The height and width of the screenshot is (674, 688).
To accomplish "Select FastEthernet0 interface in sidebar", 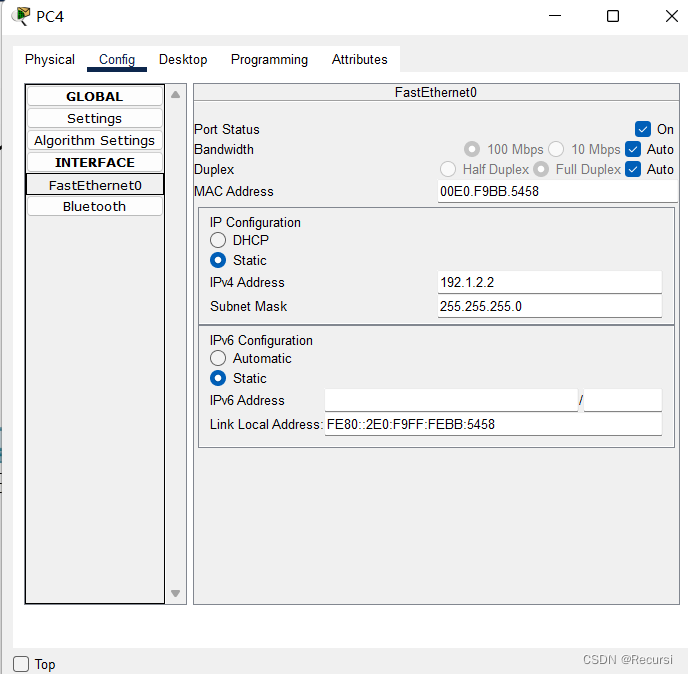I will (x=95, y=185).
